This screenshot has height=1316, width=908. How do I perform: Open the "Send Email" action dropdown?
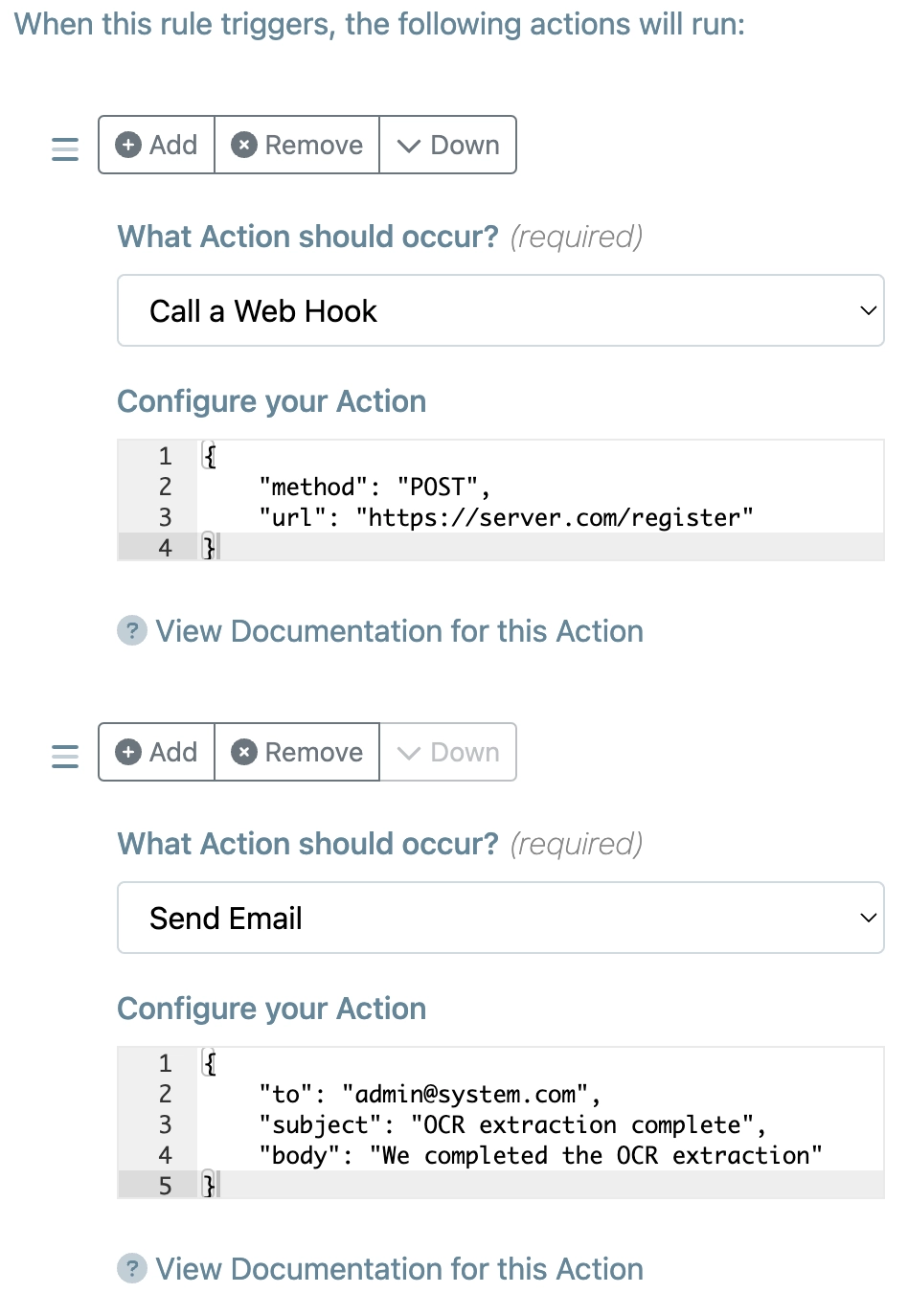pyautogui.click(x=500, y=918)
